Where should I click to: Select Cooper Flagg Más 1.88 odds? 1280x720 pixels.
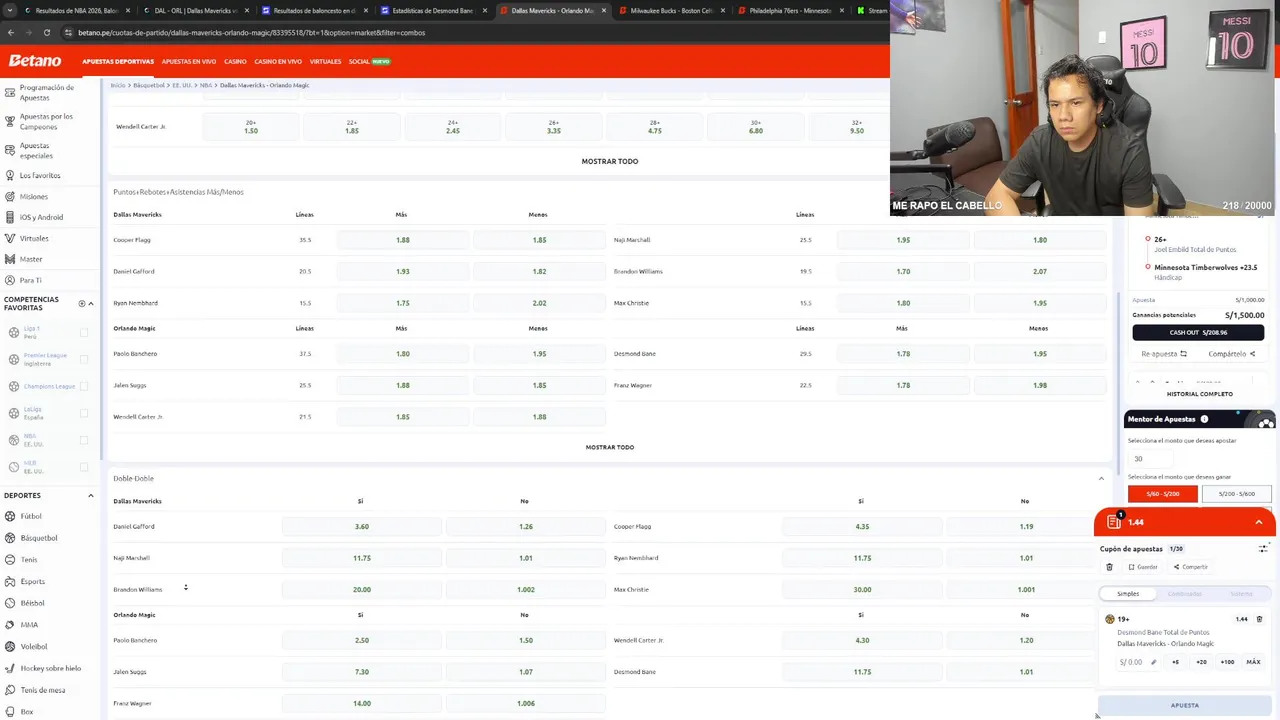coord(403,240)
